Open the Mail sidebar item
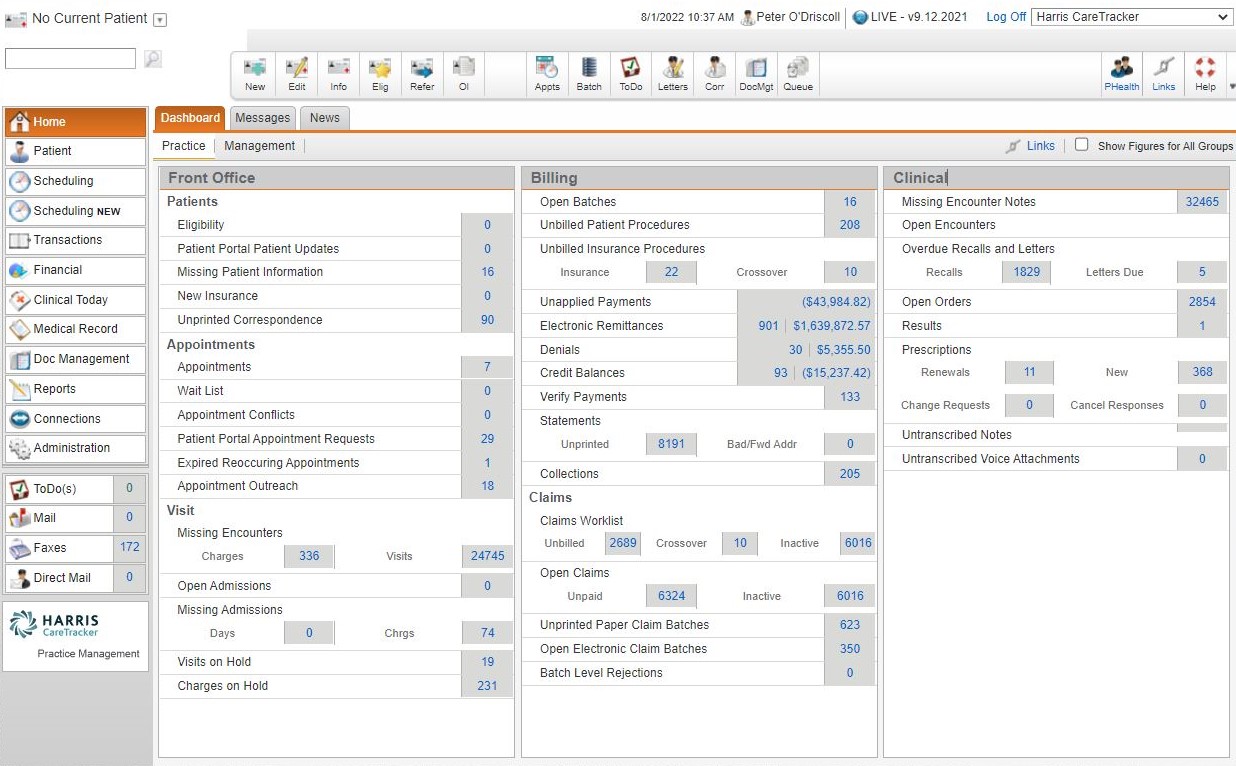Screen dimensions: 1236x766 75,518
